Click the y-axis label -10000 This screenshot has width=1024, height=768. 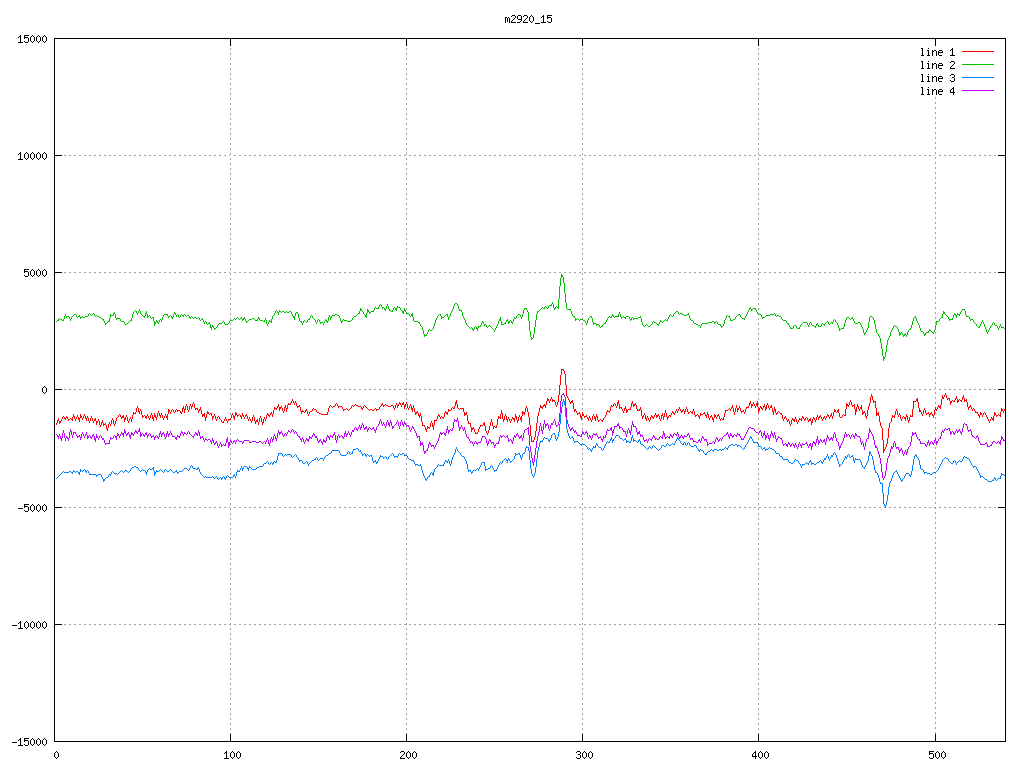29,625
